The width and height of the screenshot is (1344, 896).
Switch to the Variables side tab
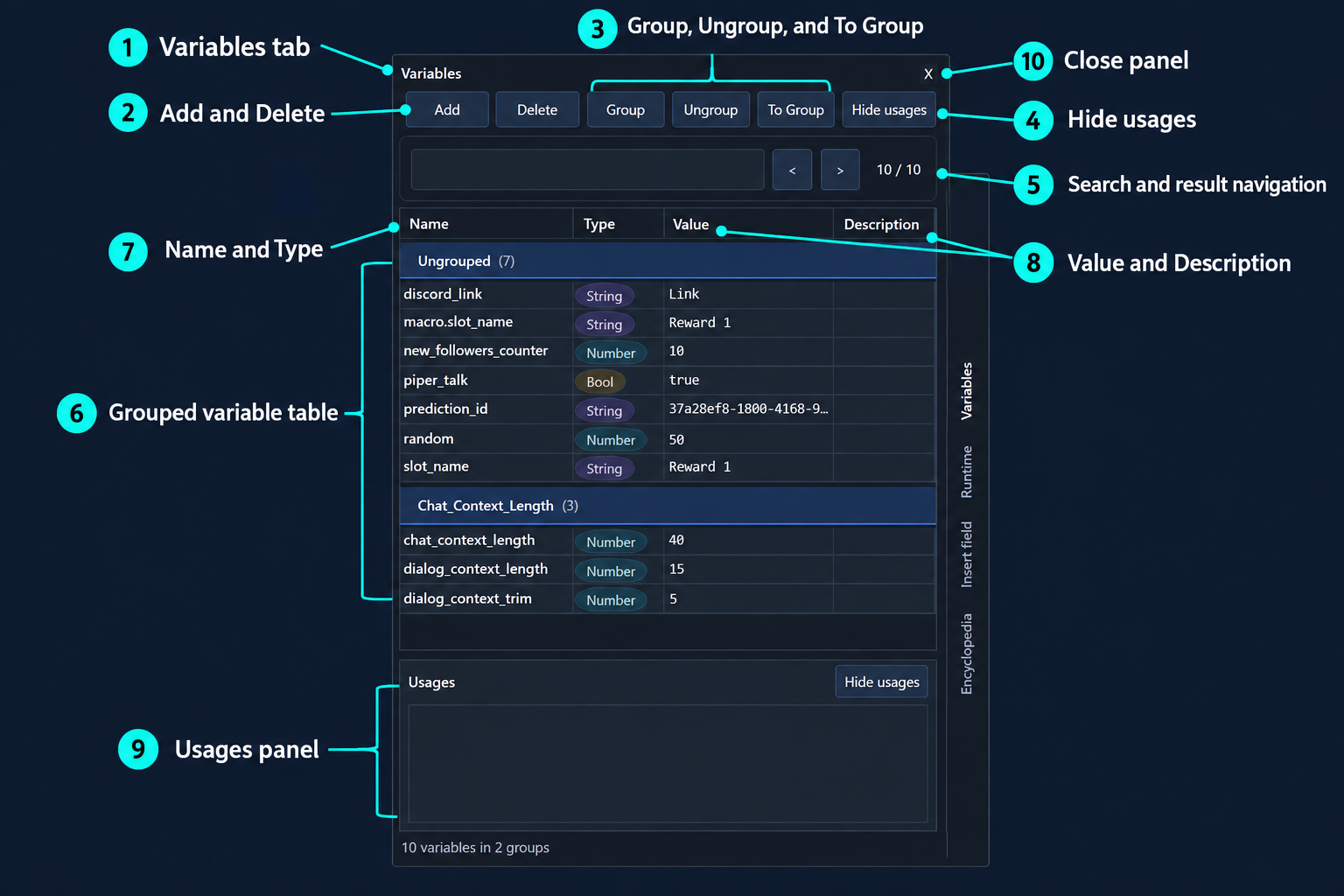coord(967,390)
